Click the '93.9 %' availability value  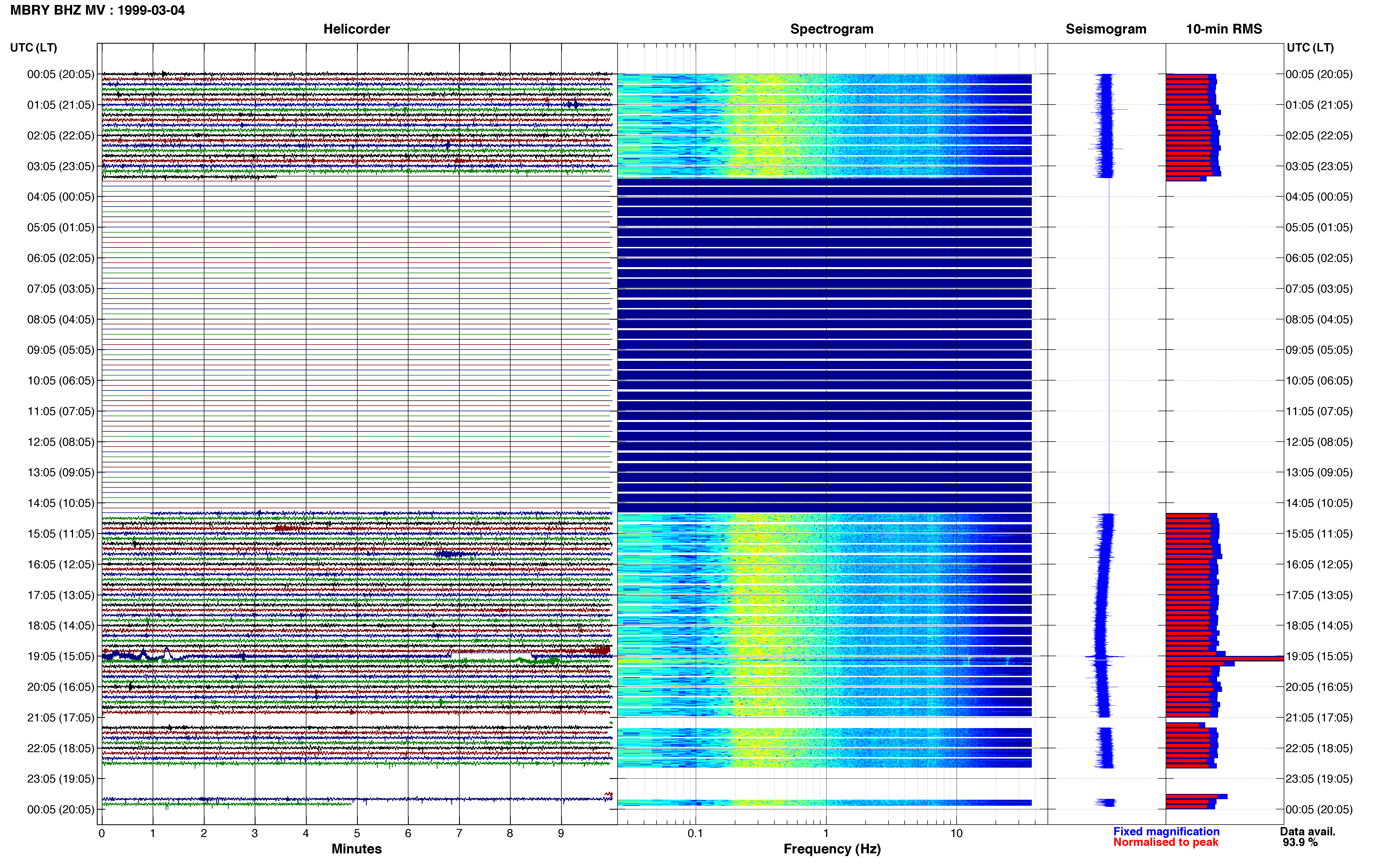[1300, 842]
